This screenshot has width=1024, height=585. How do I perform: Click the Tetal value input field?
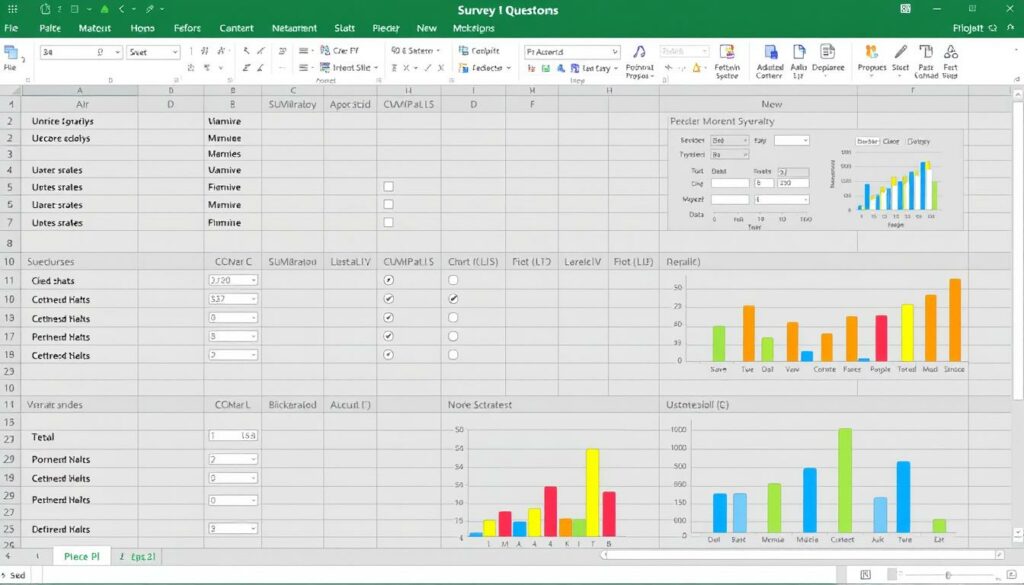[233, 435]
